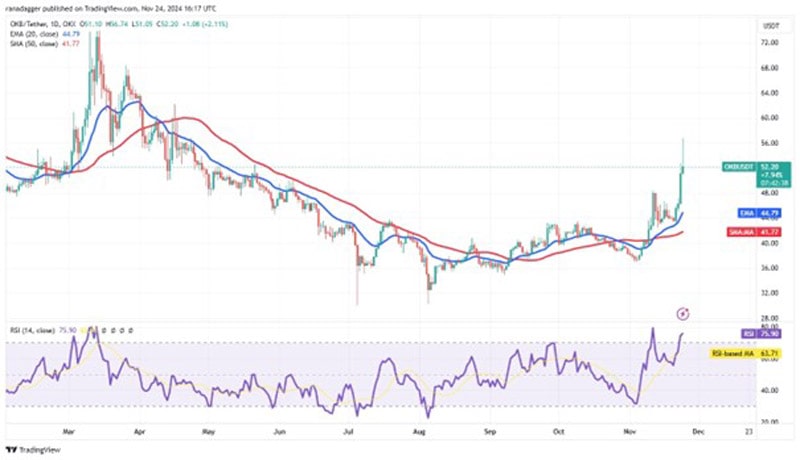Click the red SMA 41.77 axis tag
800x460 pixels.
point(754,232)
